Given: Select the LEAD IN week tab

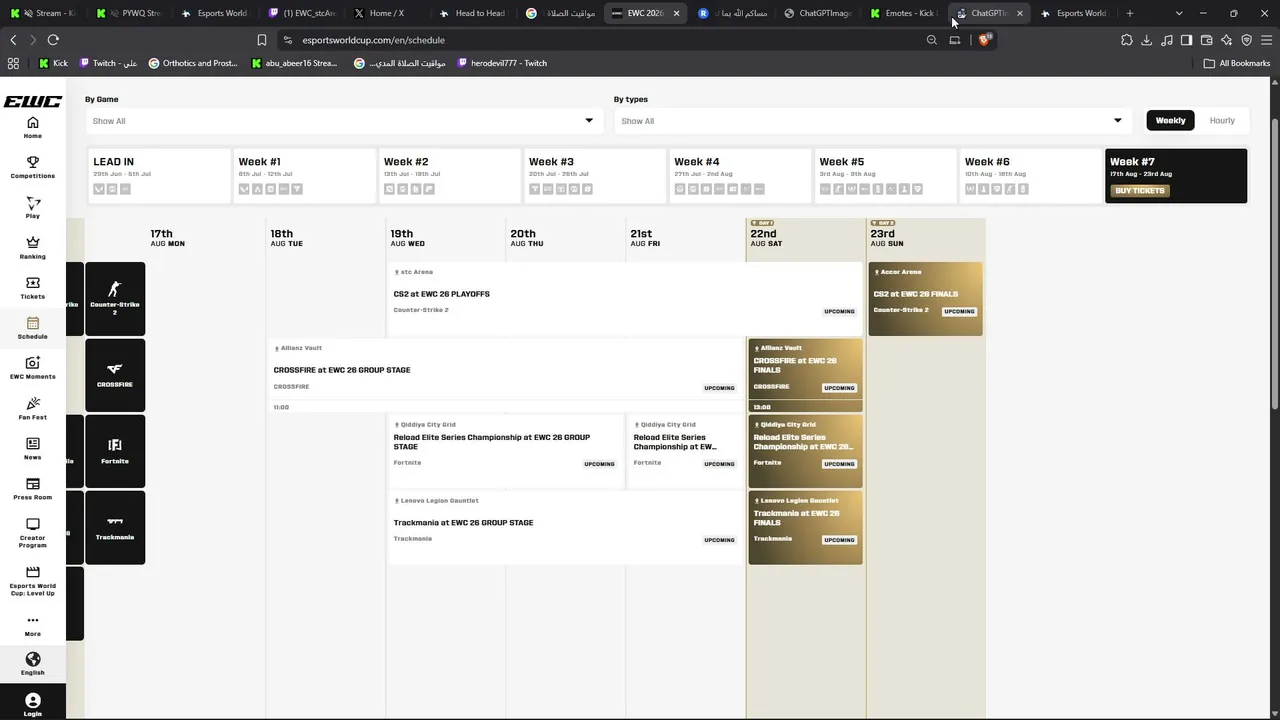Looking at the screenshot, I should [159, 176].
